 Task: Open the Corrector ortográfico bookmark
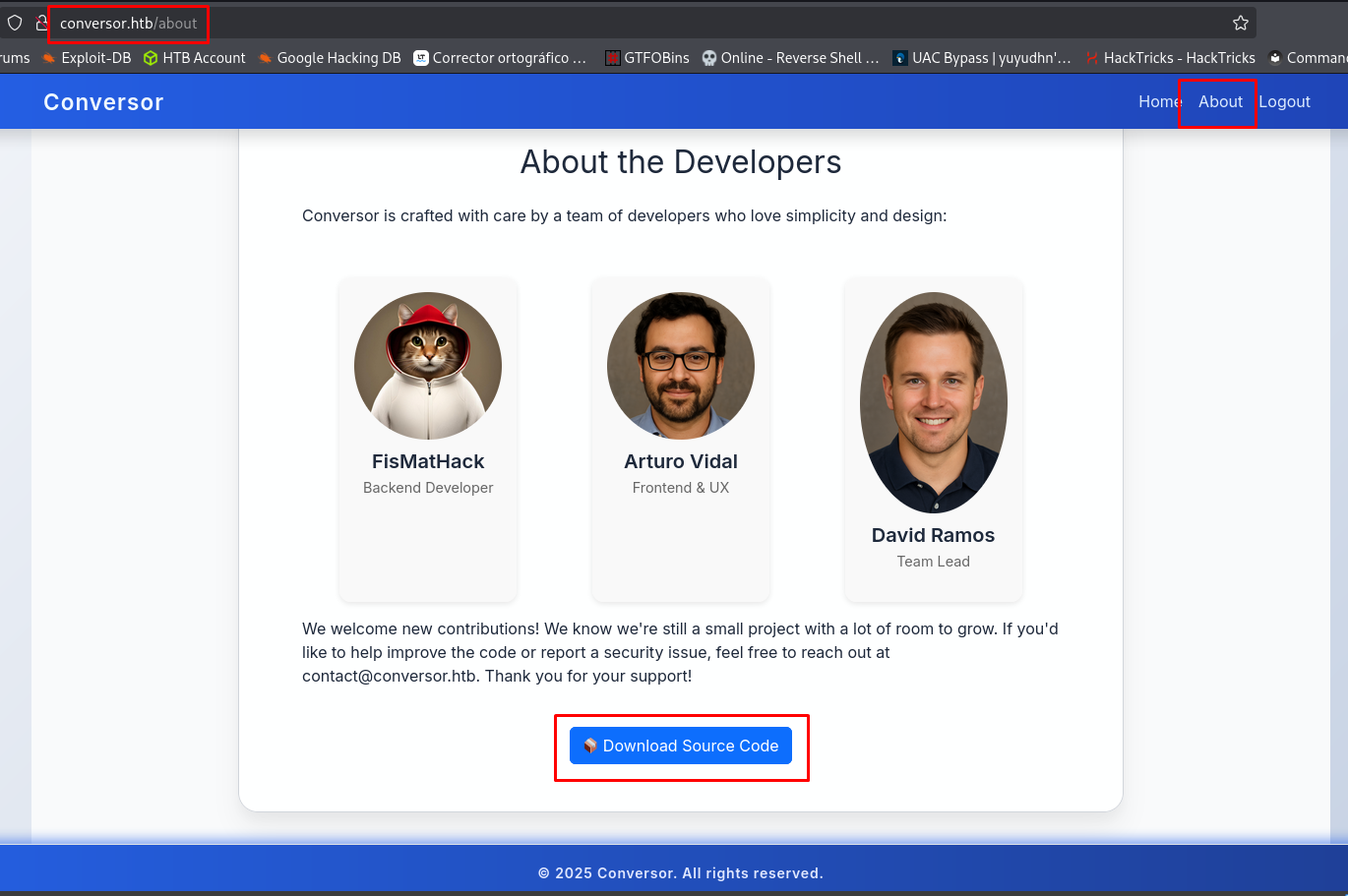point(500,58)
